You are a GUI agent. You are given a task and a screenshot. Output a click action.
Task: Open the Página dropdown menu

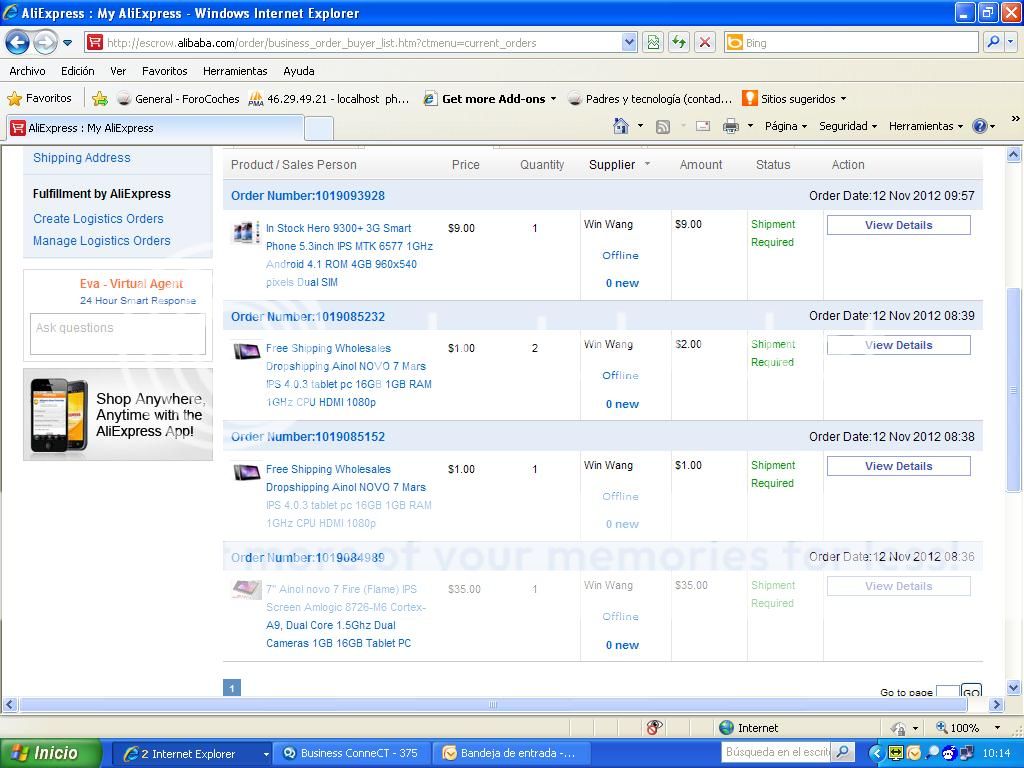786,126
